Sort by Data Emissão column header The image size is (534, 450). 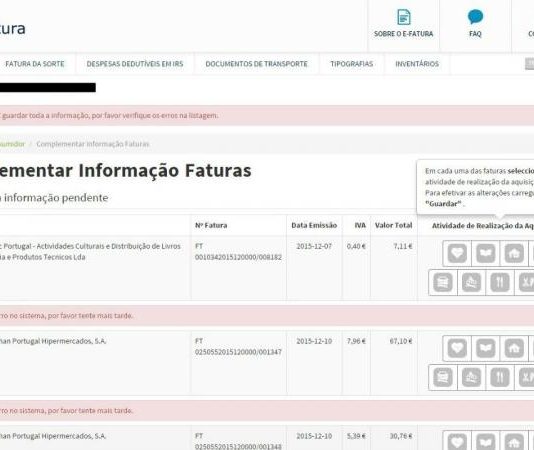coord(314,225)
